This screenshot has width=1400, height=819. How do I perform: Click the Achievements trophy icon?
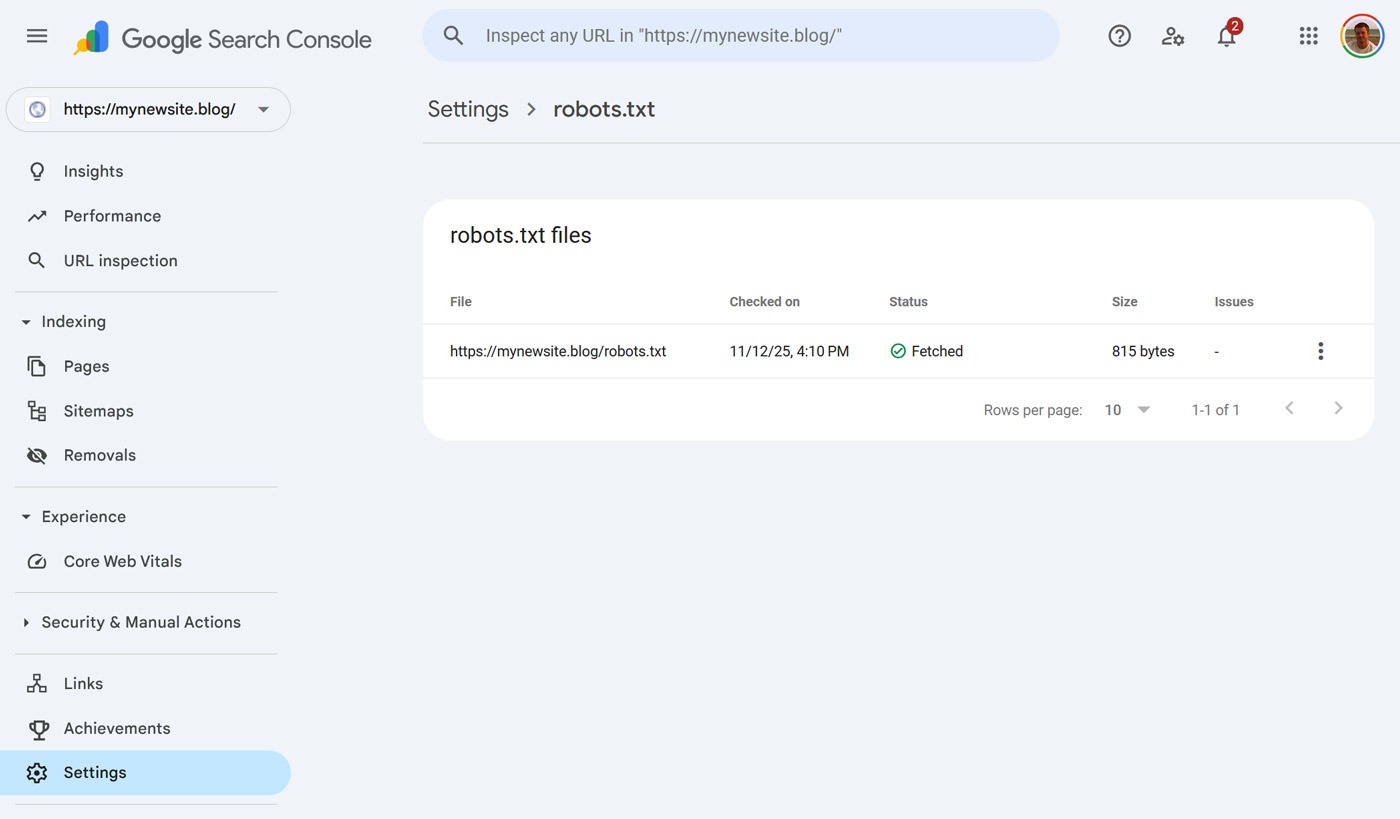37,728
